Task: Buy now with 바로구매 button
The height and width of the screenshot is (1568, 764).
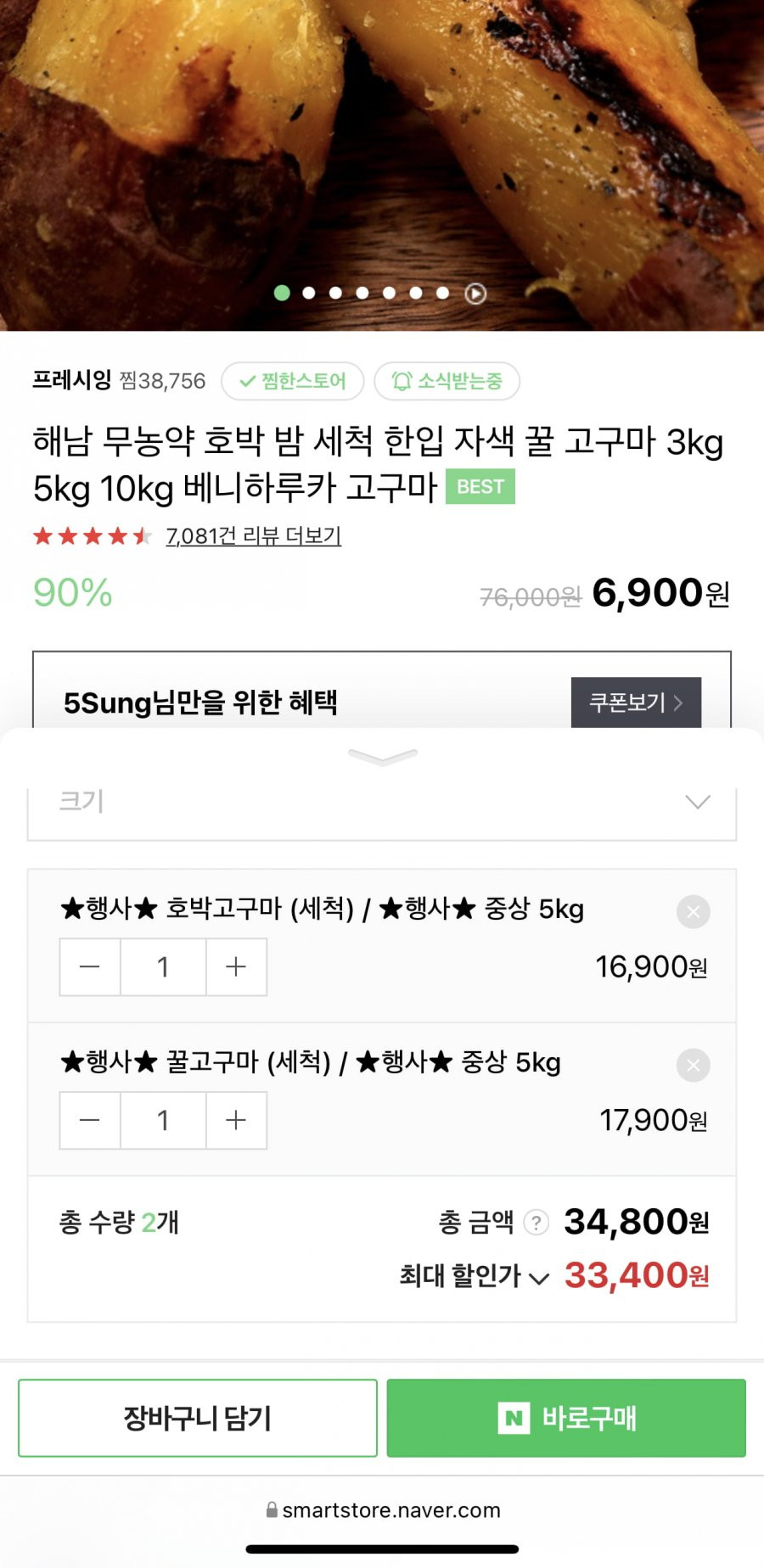Action: 566,1418
